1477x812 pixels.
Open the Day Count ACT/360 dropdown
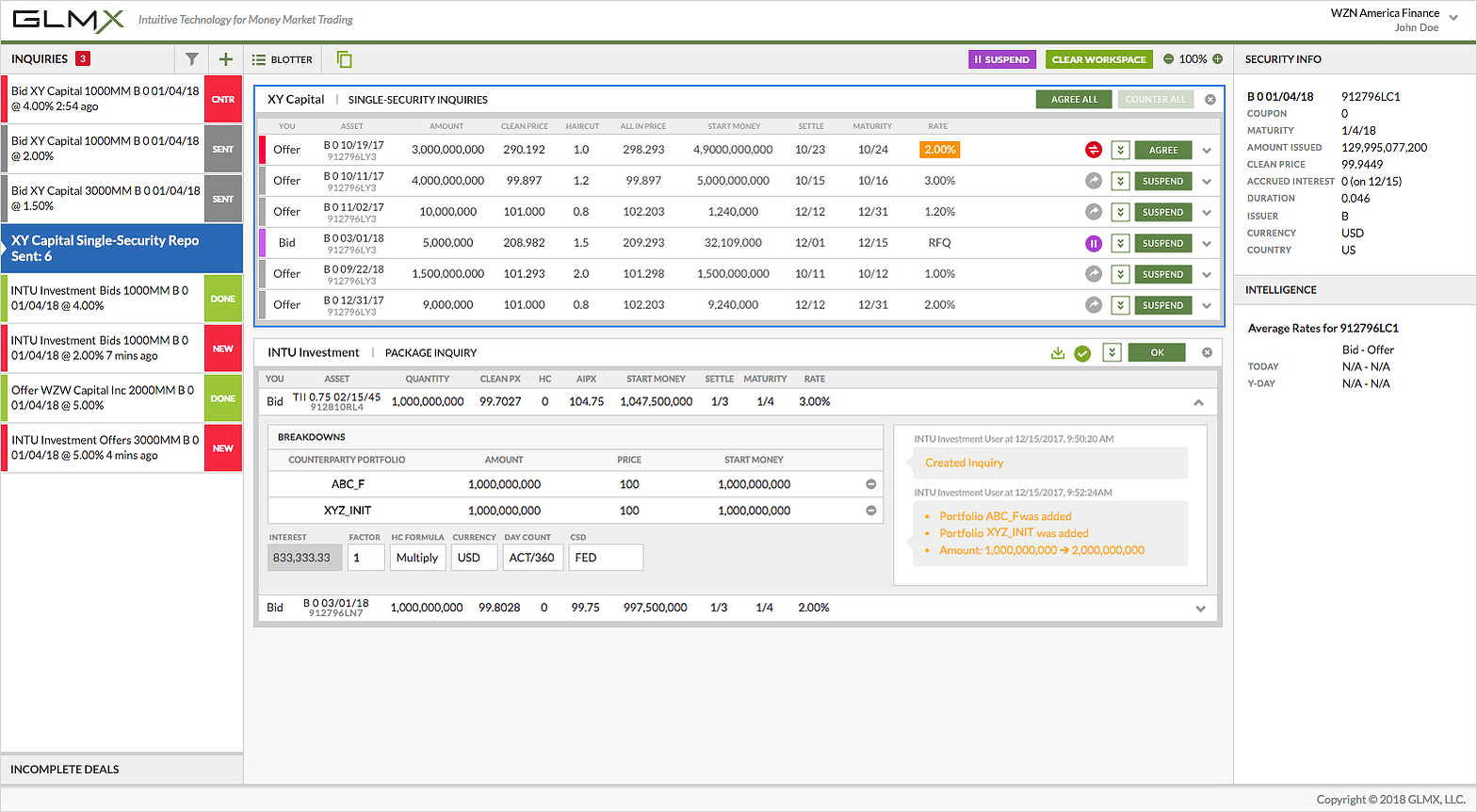[534, 558]
